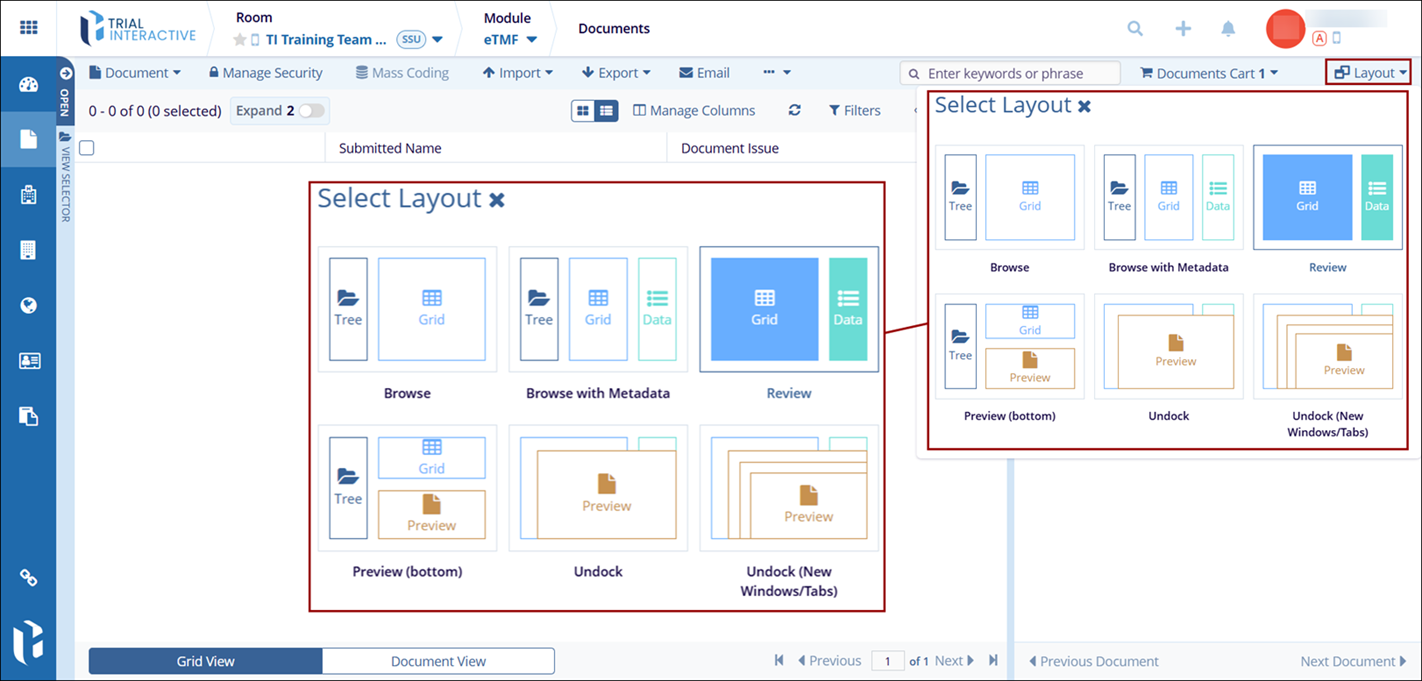Select the Grid View tab
The height and width of the screenshot is (681, 1422).
point(205,661)
